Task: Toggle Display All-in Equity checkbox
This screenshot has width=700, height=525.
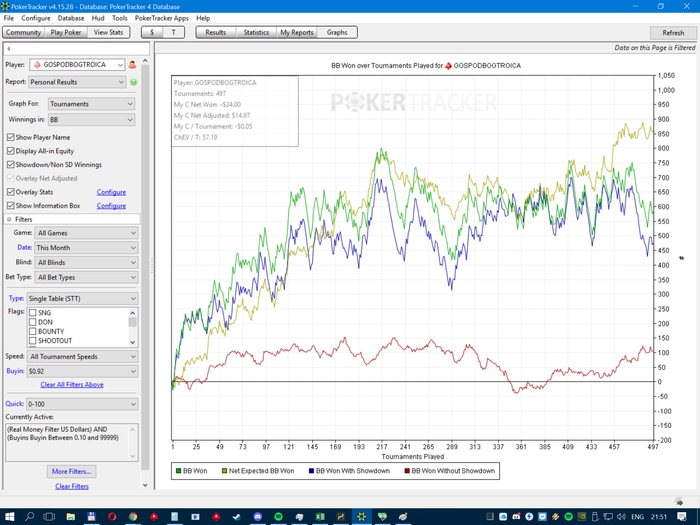Action: coord(11,151)
